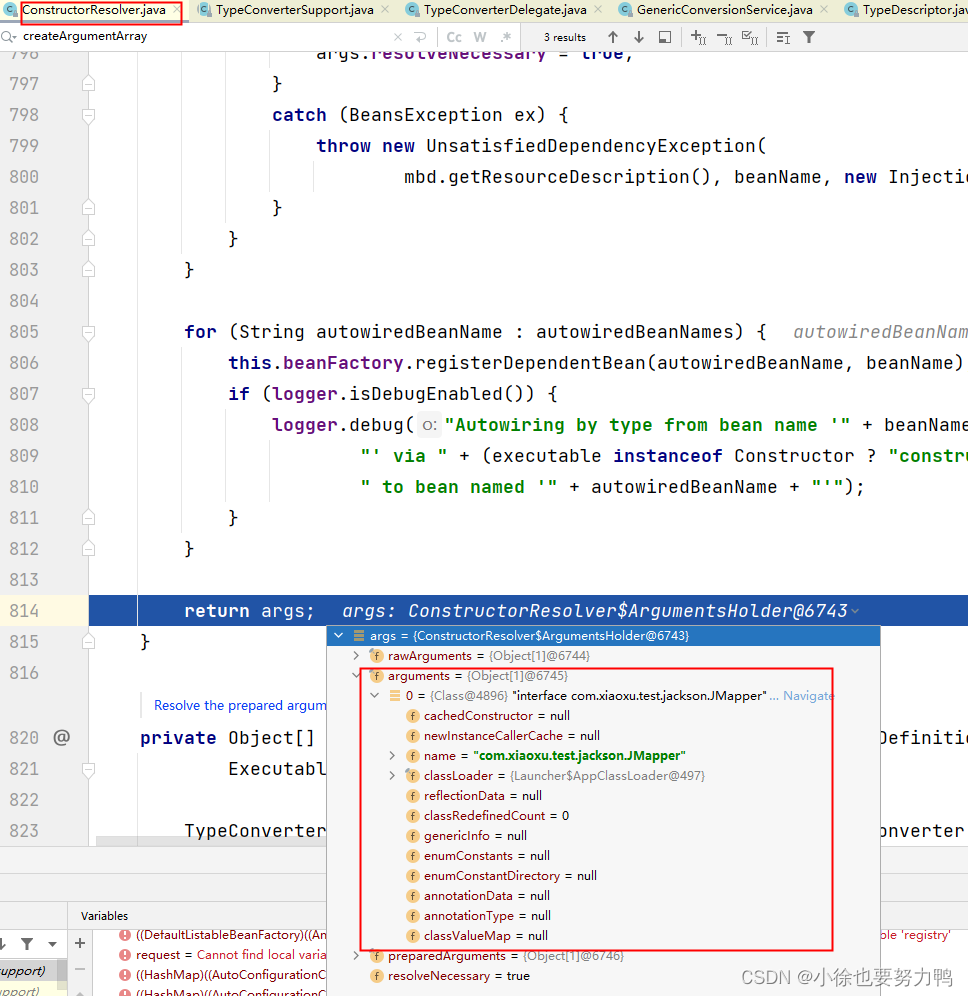Viewport: 968px width, 996px height.
Task: Select the 'request = Cannot find local' watch
Action: coord(222,955)
